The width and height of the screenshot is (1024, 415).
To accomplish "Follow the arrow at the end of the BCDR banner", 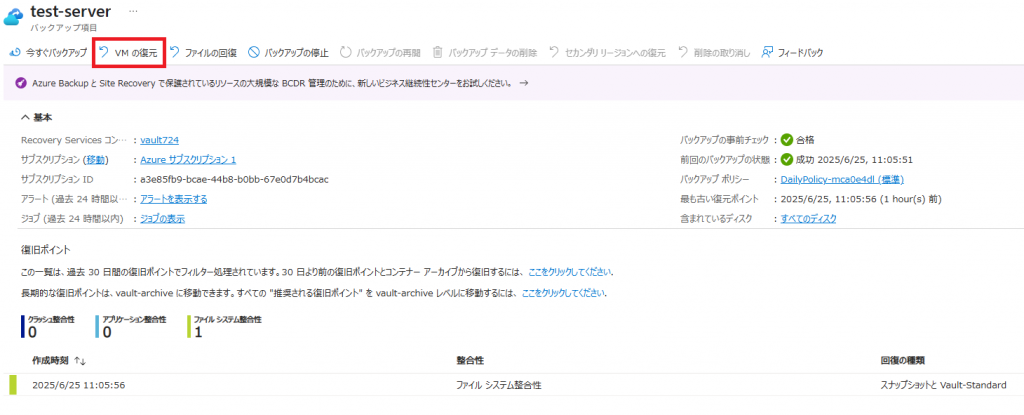I will click(523, 84).
